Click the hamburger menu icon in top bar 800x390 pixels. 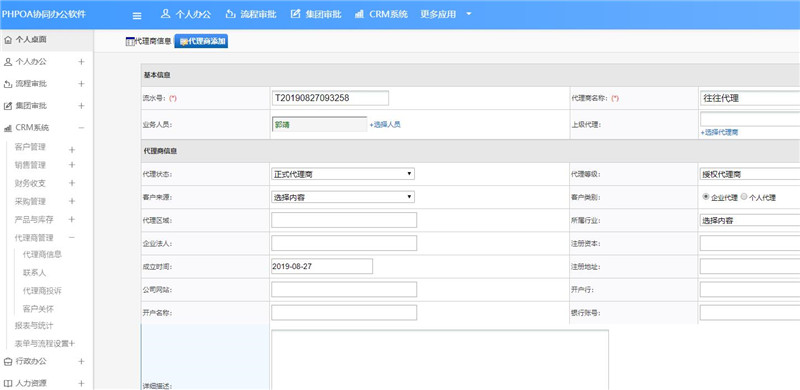pos(137,15)
